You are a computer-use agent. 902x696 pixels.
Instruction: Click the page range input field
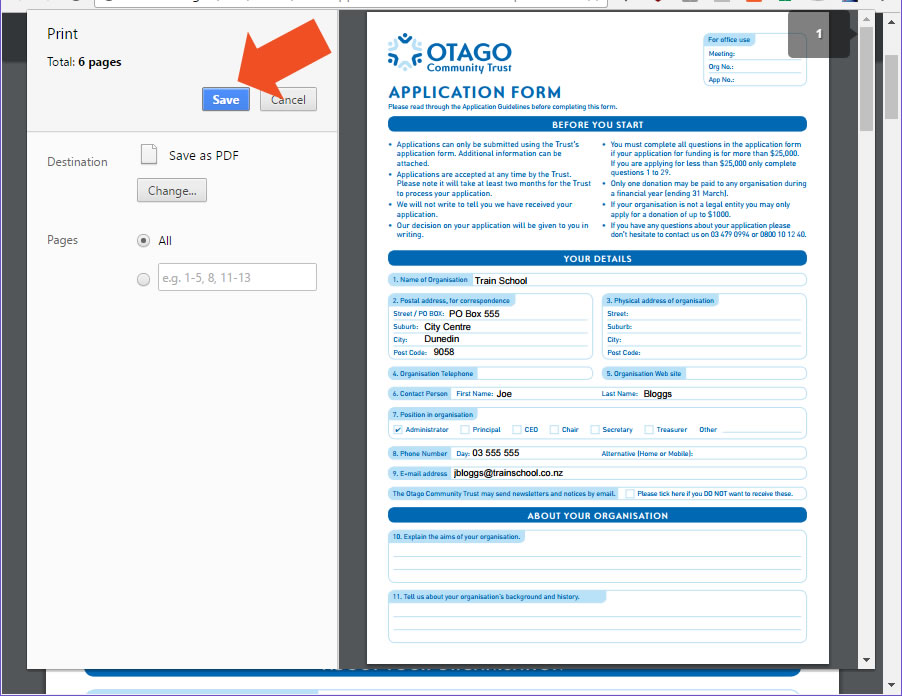237,277
